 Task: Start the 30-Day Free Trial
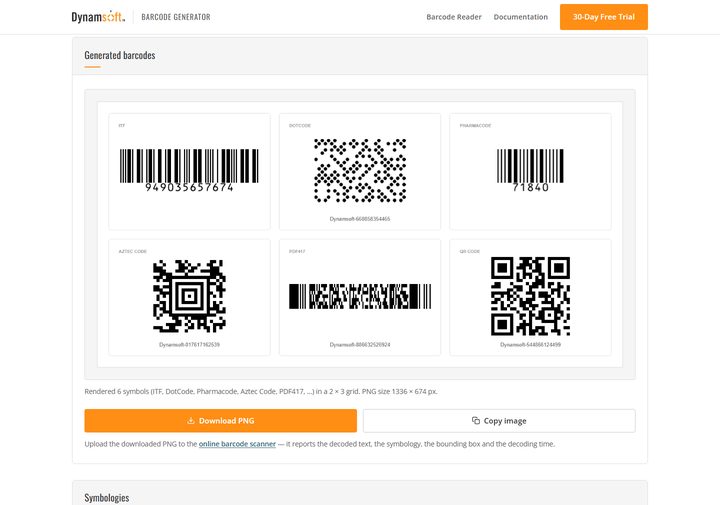pos(603,17)
